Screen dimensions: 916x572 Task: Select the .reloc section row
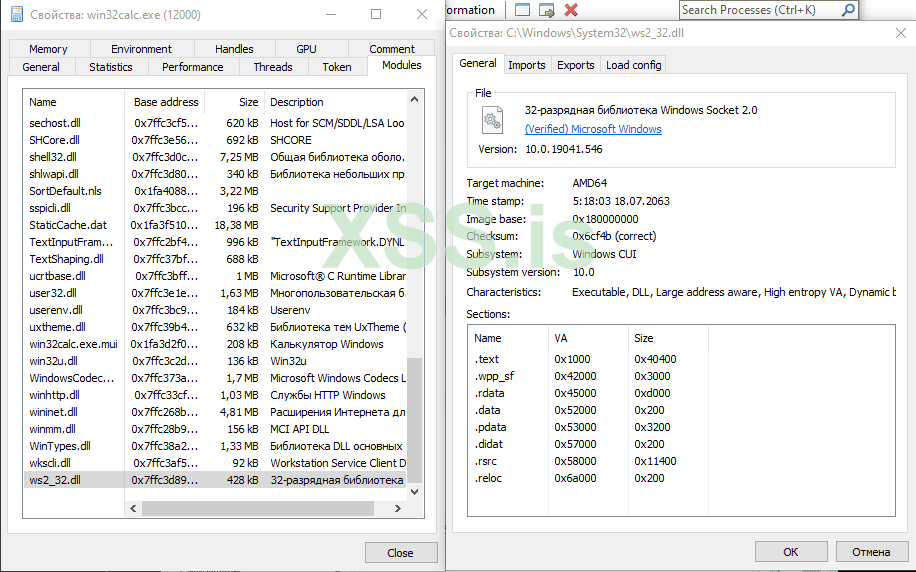[x=681, y=477]
